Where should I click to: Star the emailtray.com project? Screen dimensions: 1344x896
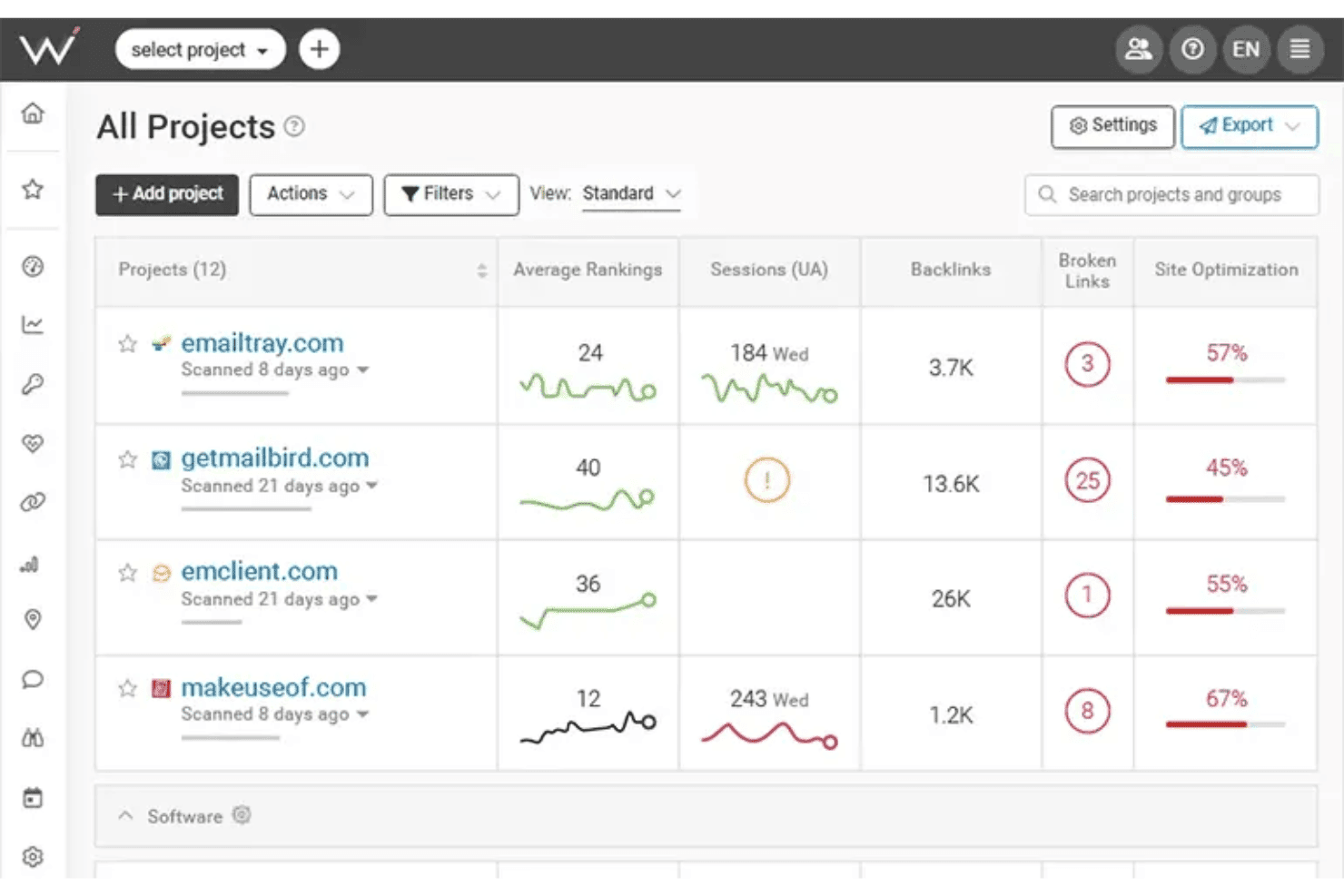point(127,343)
